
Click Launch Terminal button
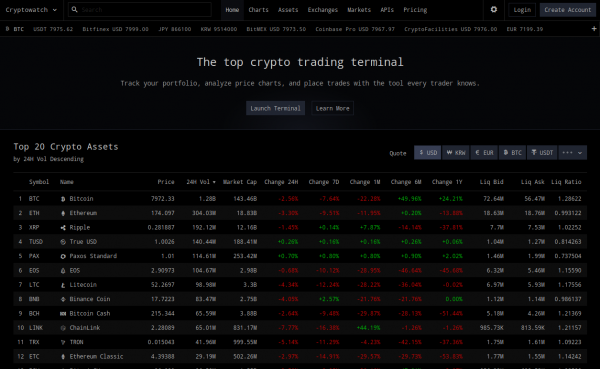point(275,108)
